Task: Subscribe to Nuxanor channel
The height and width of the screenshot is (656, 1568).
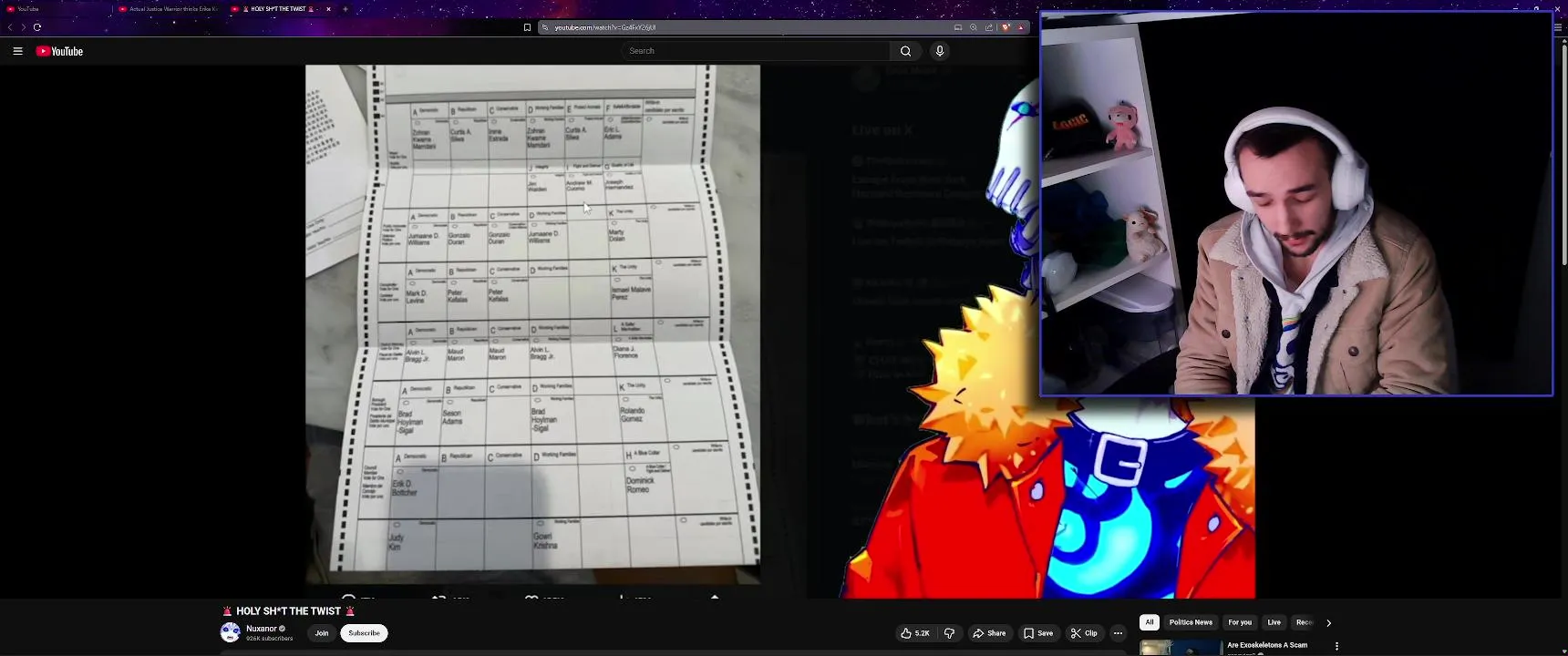Action: pyautogui.click(x=364, y=633)
